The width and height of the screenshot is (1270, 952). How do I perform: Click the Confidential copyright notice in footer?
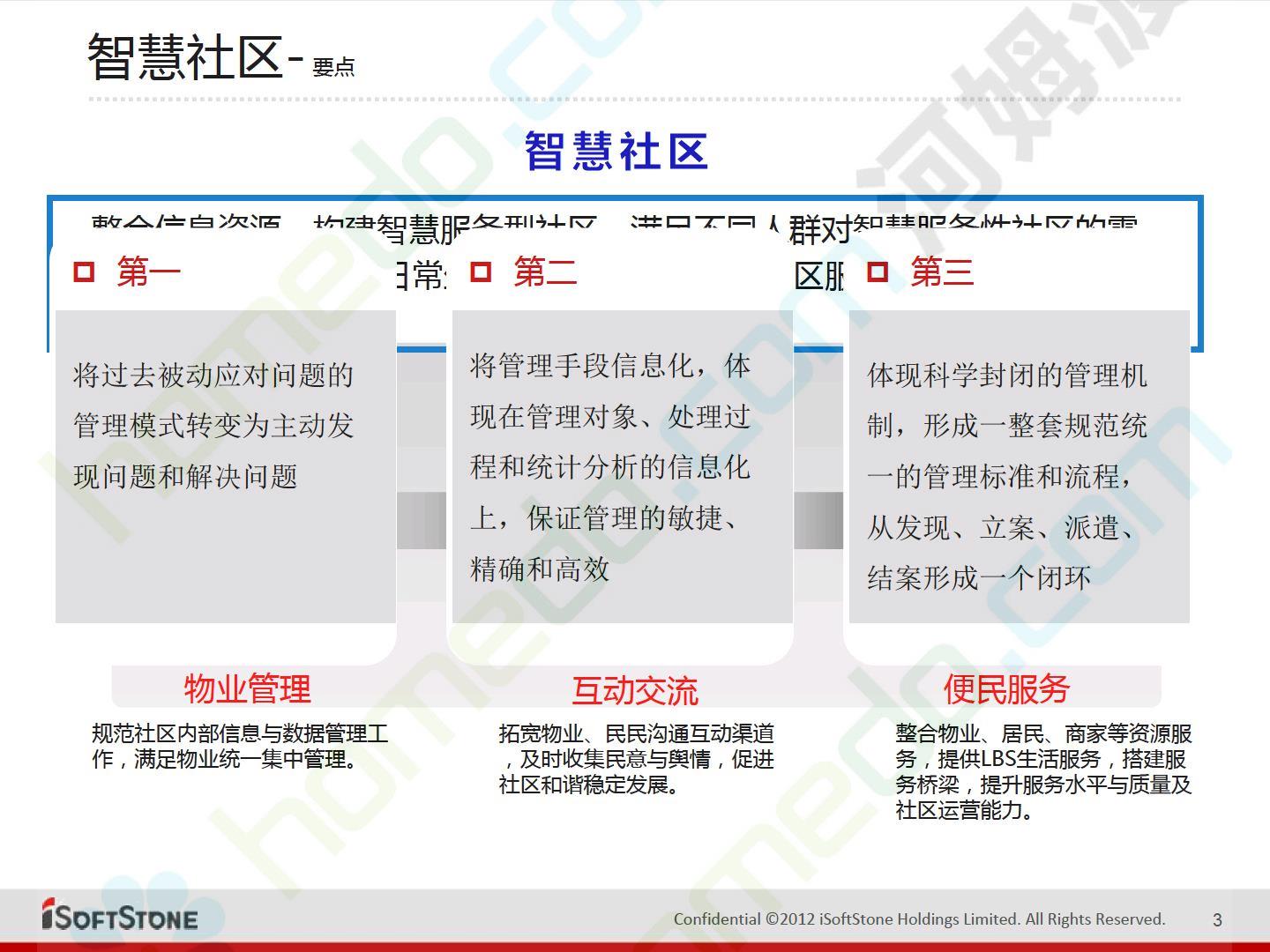pos(919,919)
